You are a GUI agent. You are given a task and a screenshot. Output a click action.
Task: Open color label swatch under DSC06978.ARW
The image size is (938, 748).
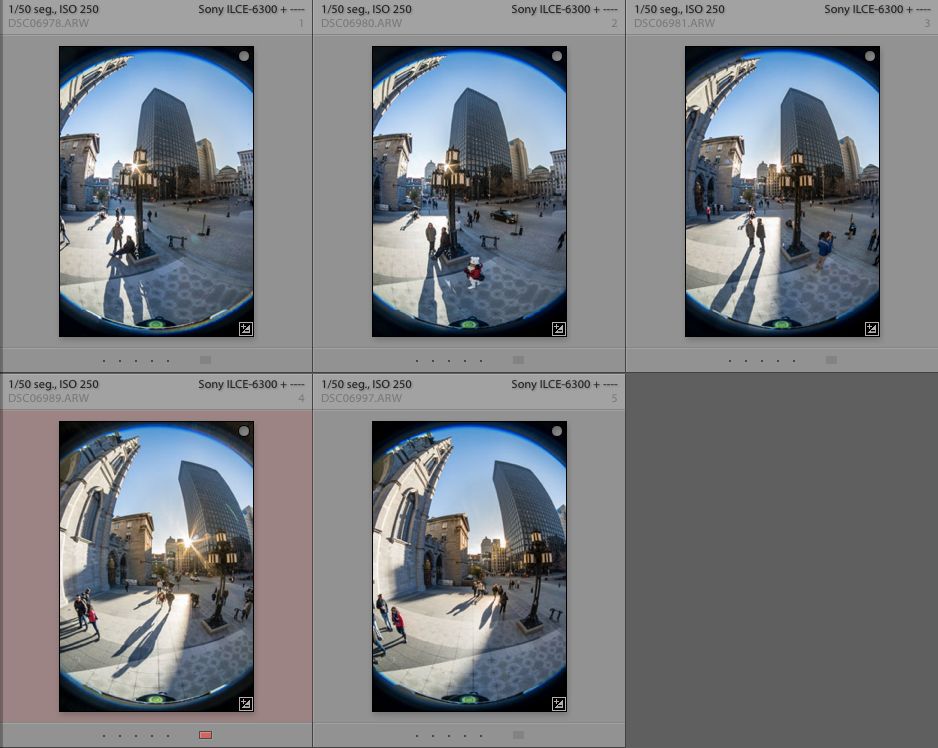(x=205, y=360)
